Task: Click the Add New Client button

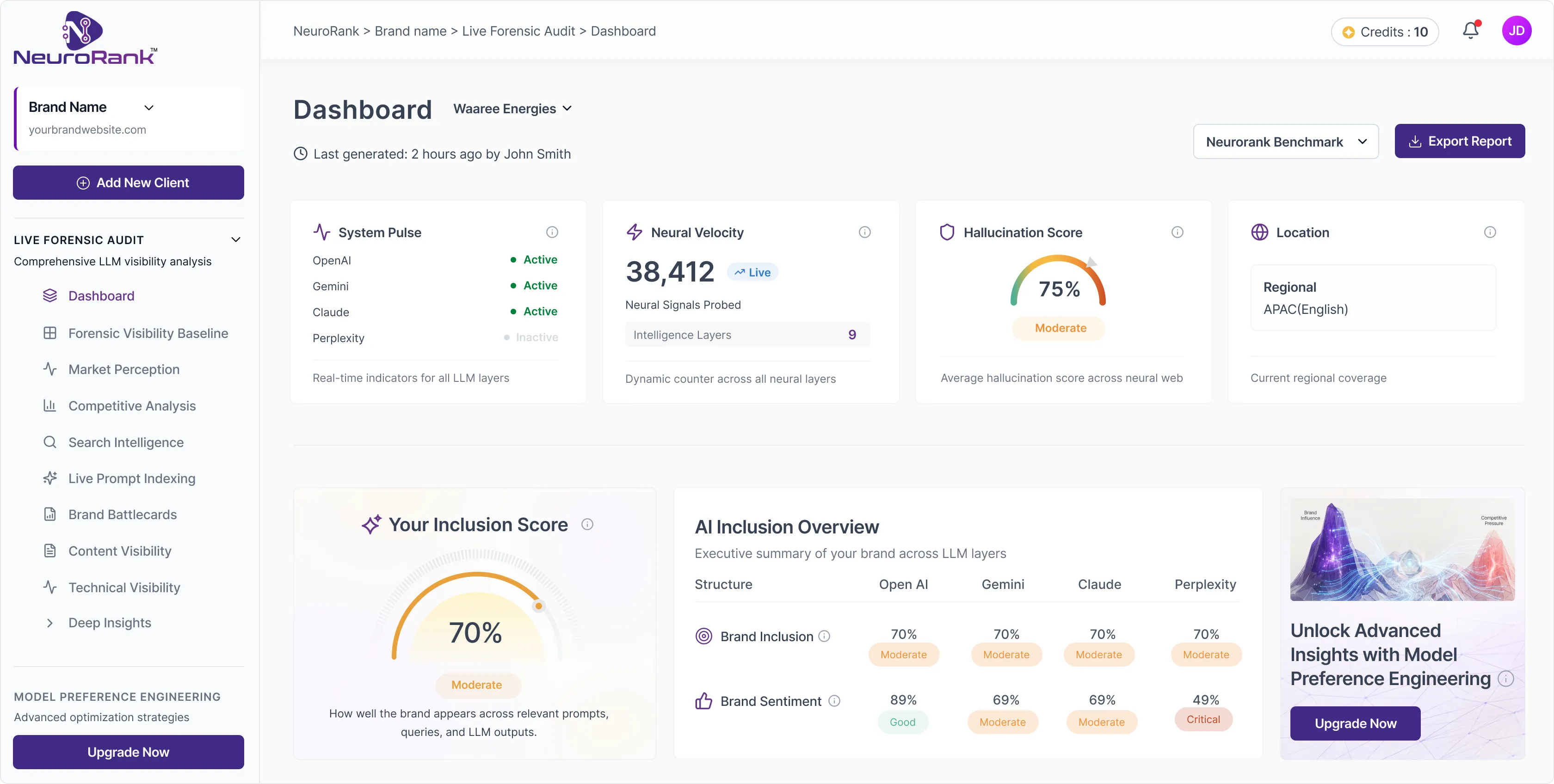Action: (129, 183)
